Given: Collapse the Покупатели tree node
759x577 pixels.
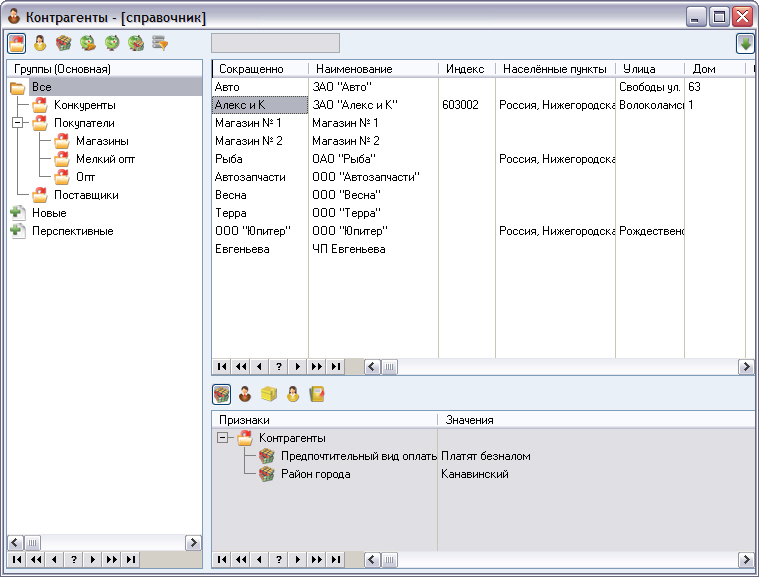Looking at the screenshot, I should [x=17, y=123].
